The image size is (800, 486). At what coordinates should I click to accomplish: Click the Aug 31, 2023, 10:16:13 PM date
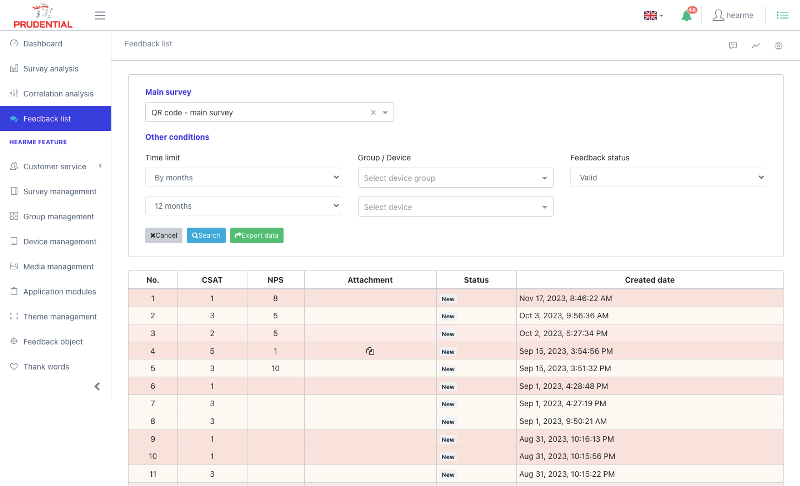point(566,439)
